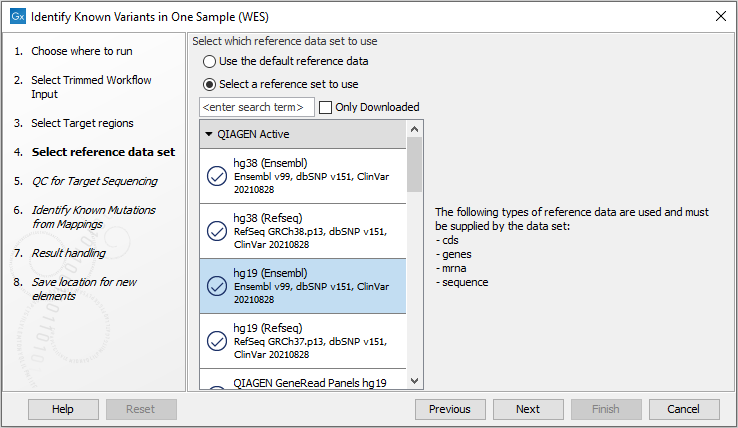Click the Reset button
The image size is (738, 428).
pos(141,409)
